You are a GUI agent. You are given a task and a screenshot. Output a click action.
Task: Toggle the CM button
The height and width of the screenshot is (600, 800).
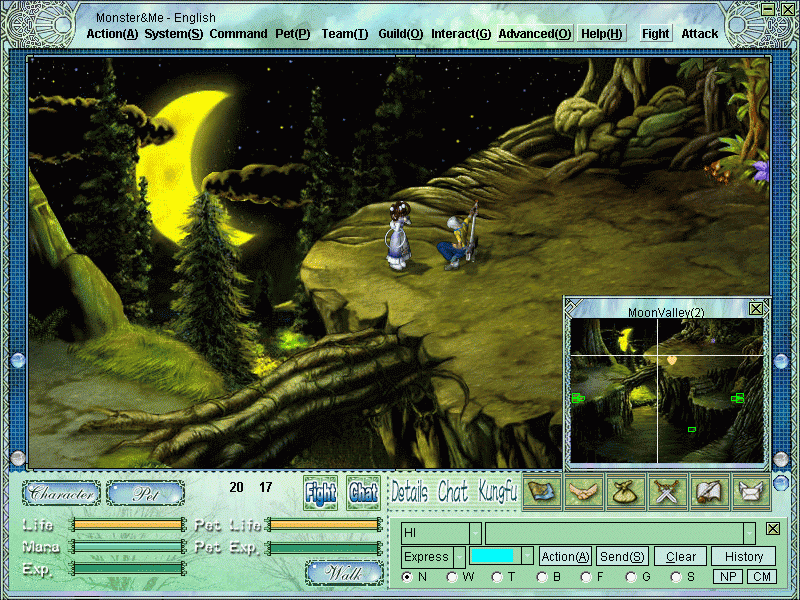coord(762,577)
